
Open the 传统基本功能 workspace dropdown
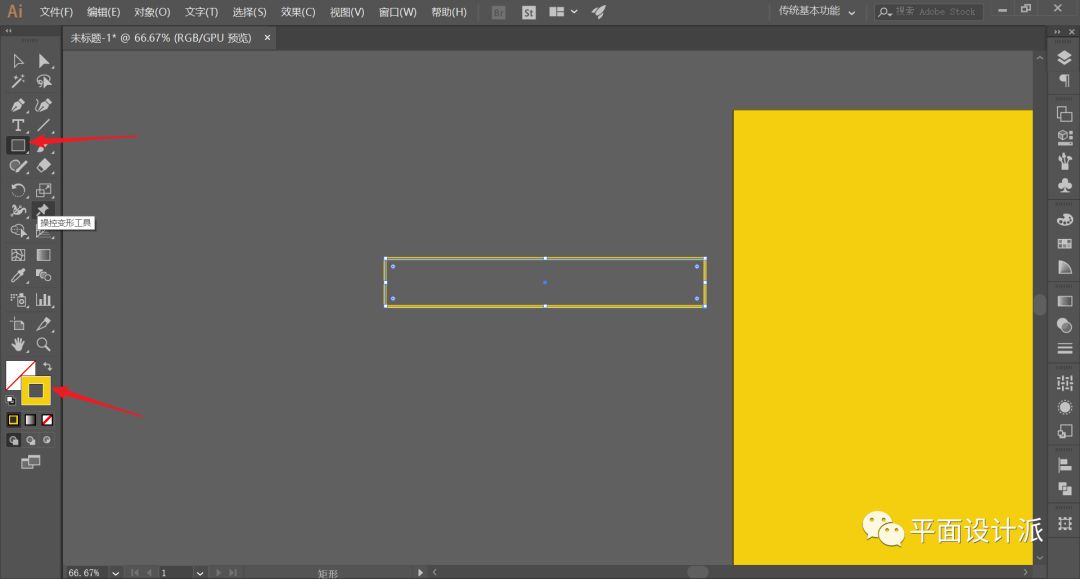pos(818,12)
